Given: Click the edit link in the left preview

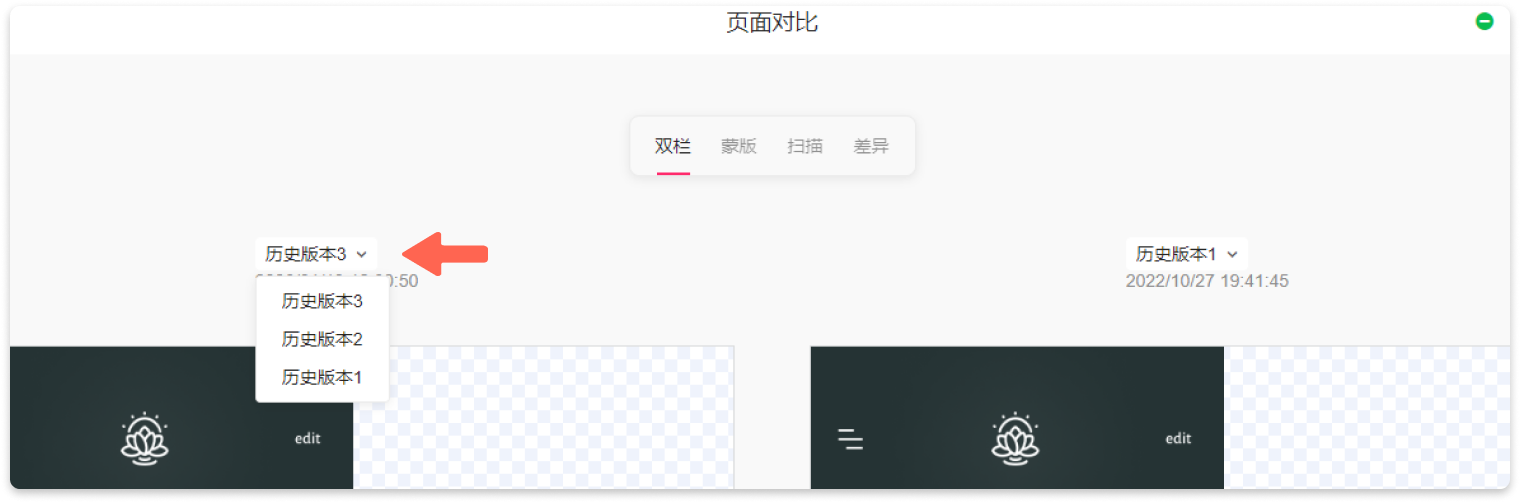Looking at the screenshot, I should pos(308,438).
